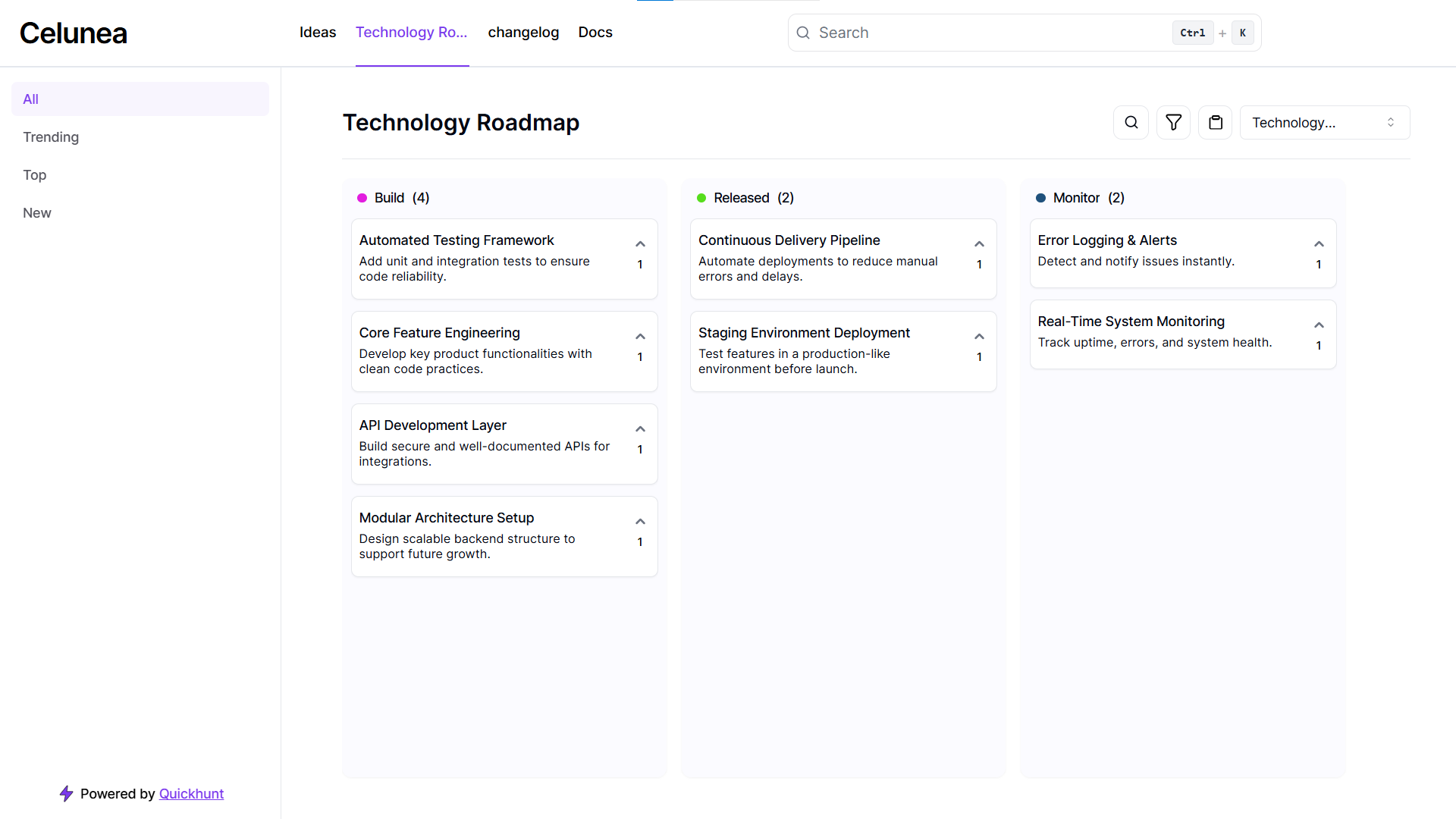Open the changelog tab

523,33
